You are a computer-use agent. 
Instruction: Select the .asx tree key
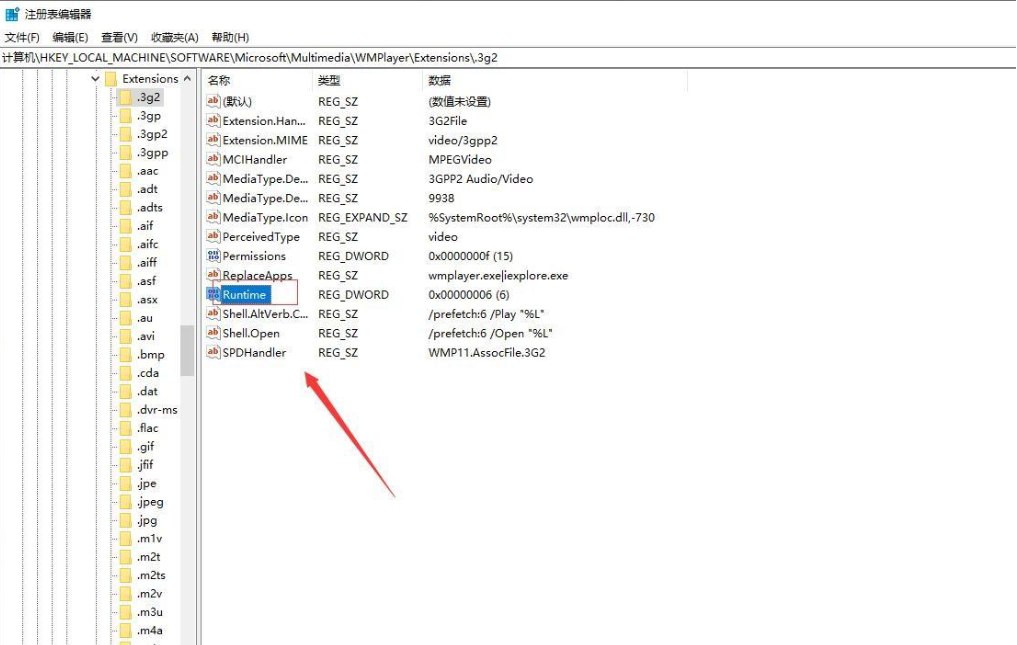coord(147,300)
